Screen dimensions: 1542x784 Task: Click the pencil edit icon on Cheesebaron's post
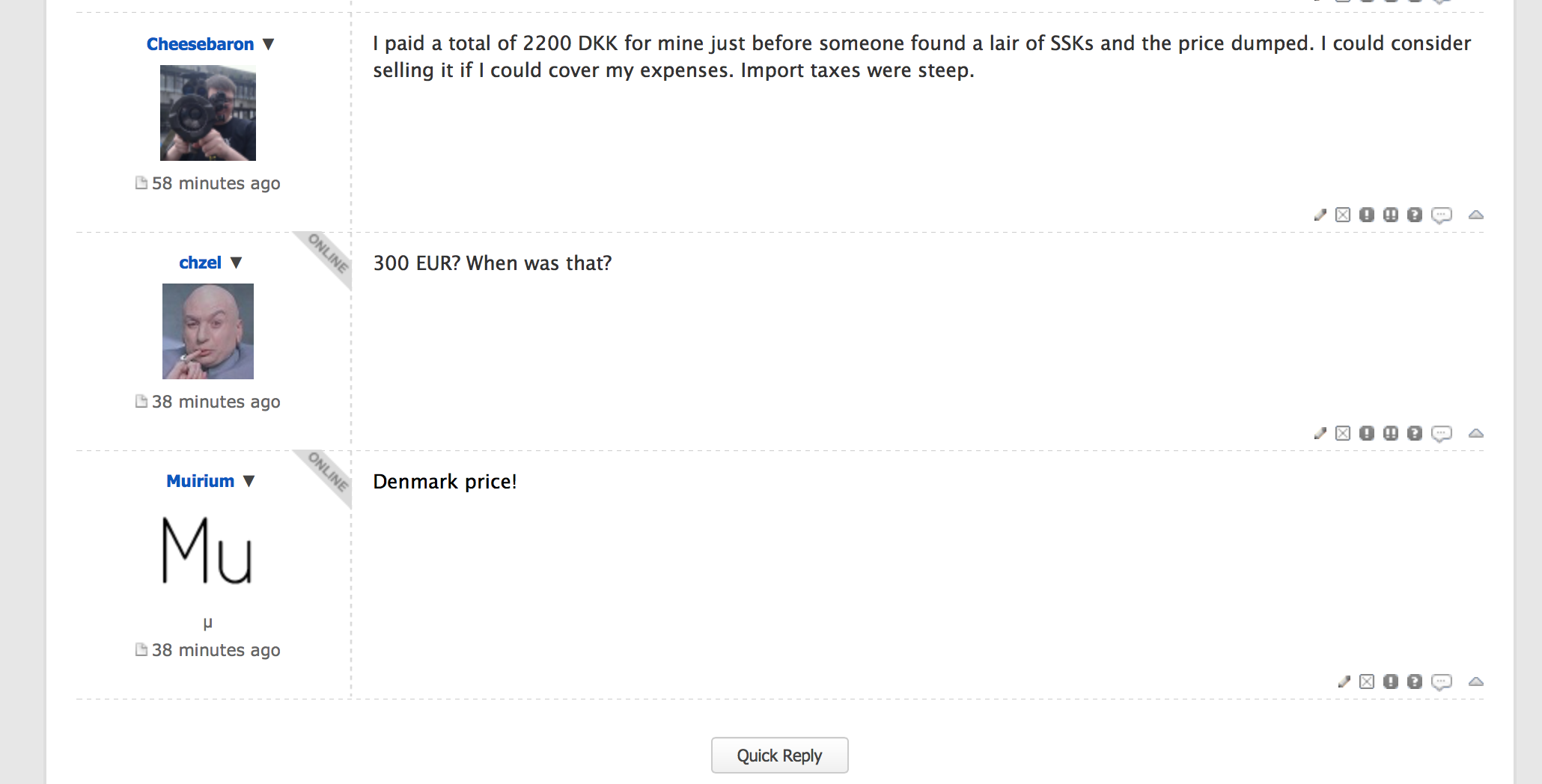1320,215
